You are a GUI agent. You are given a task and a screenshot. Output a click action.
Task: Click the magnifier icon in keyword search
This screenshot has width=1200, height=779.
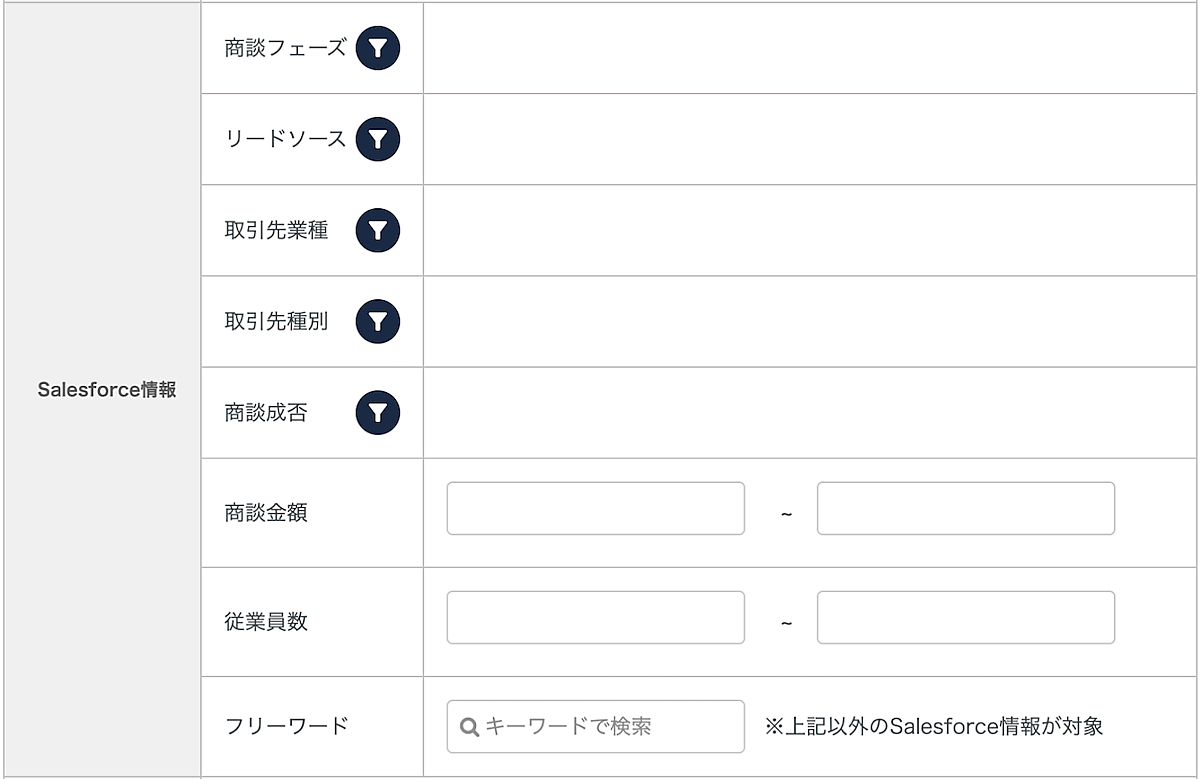(469, 727)
